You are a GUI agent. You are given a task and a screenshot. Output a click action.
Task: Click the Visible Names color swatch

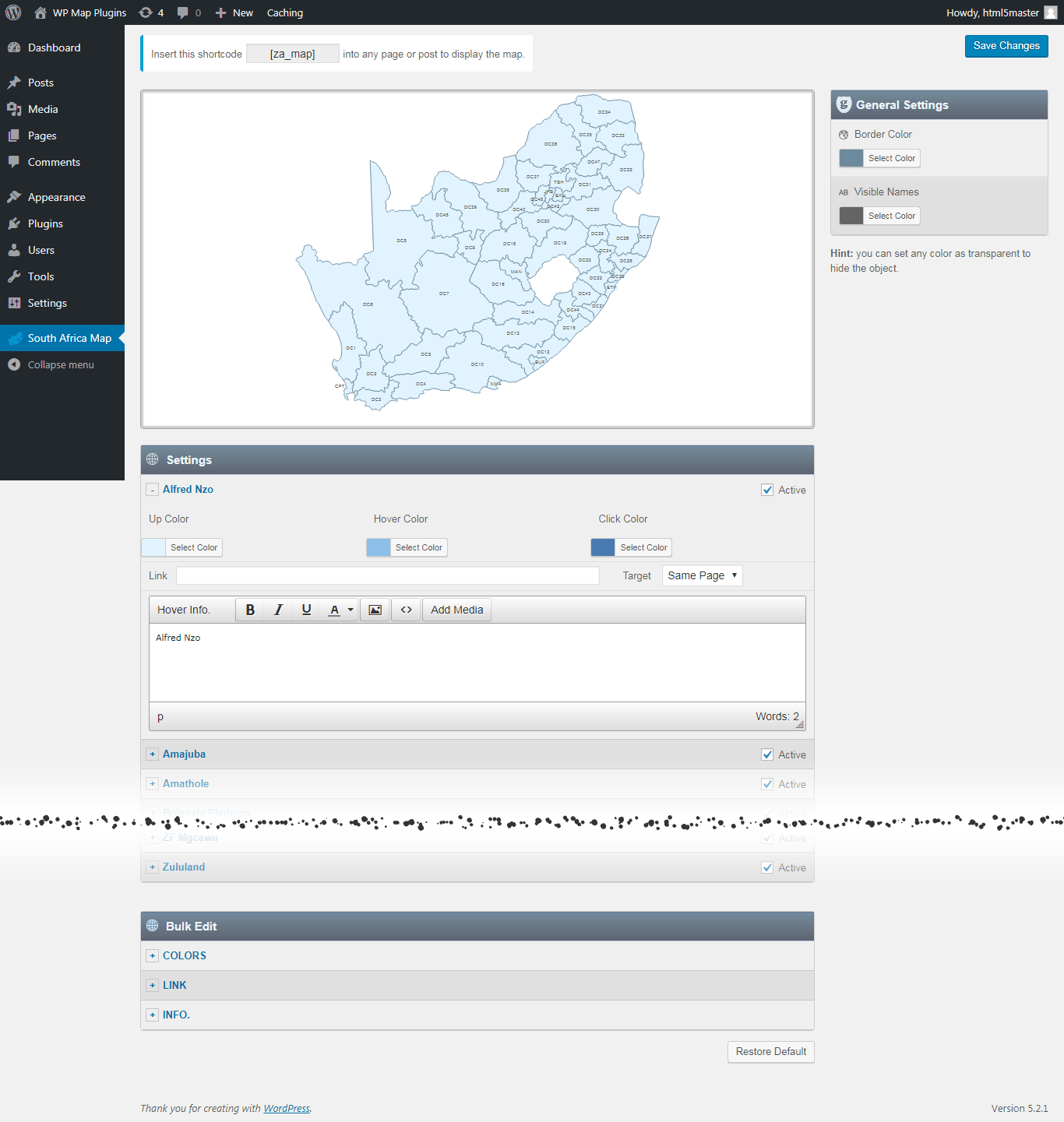coord(851,216)
